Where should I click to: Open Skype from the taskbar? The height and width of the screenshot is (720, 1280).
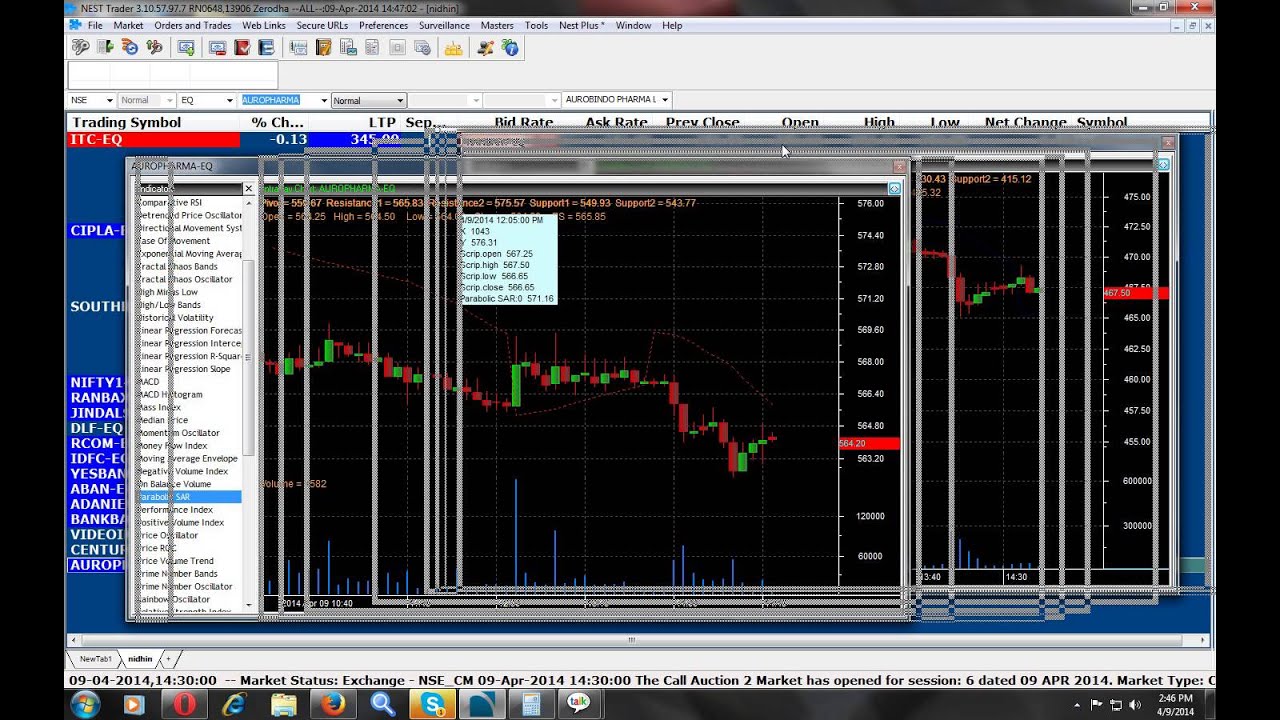click(433, 705)
